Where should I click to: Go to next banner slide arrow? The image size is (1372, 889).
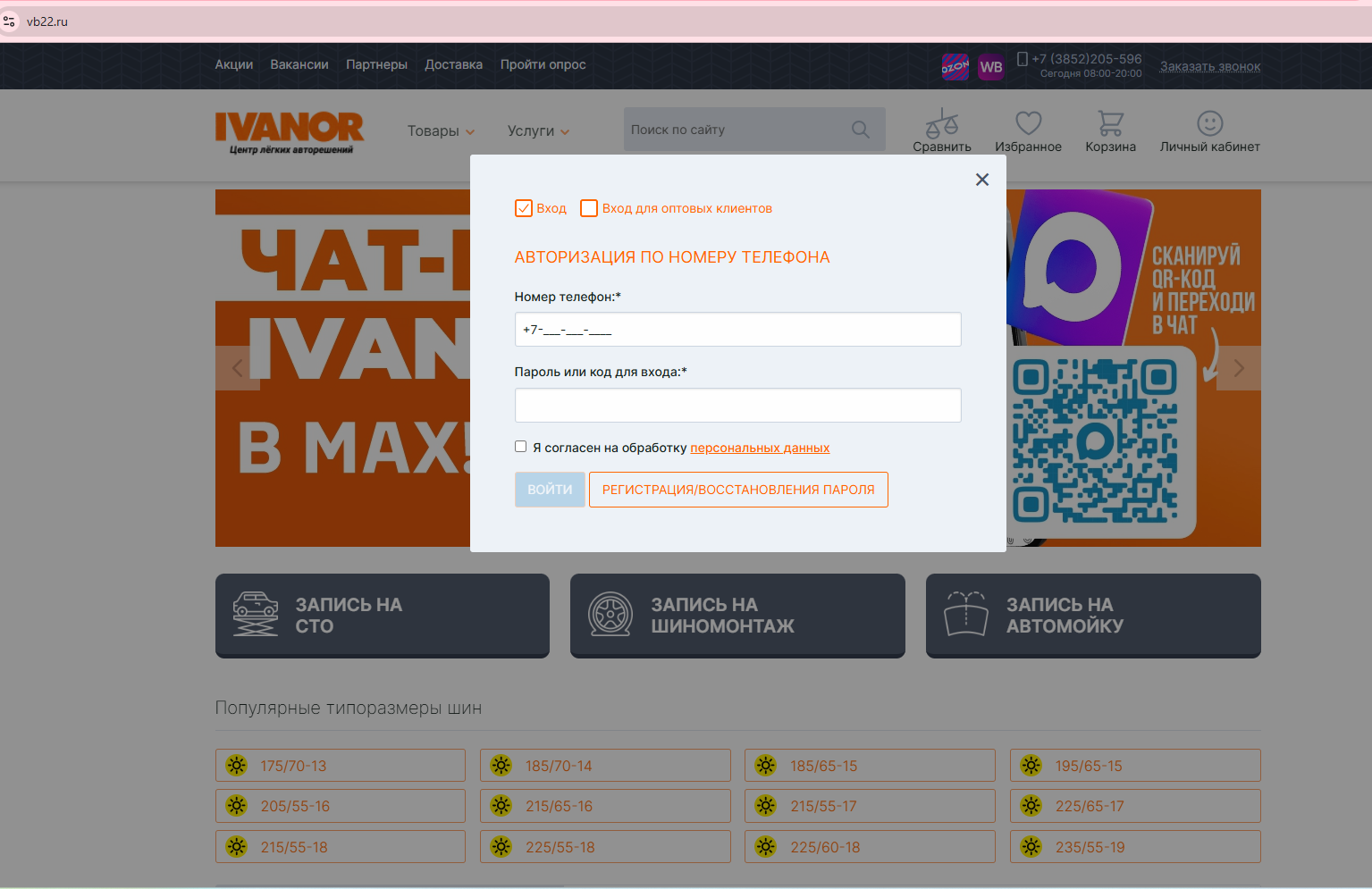(x=1238, y=368)
